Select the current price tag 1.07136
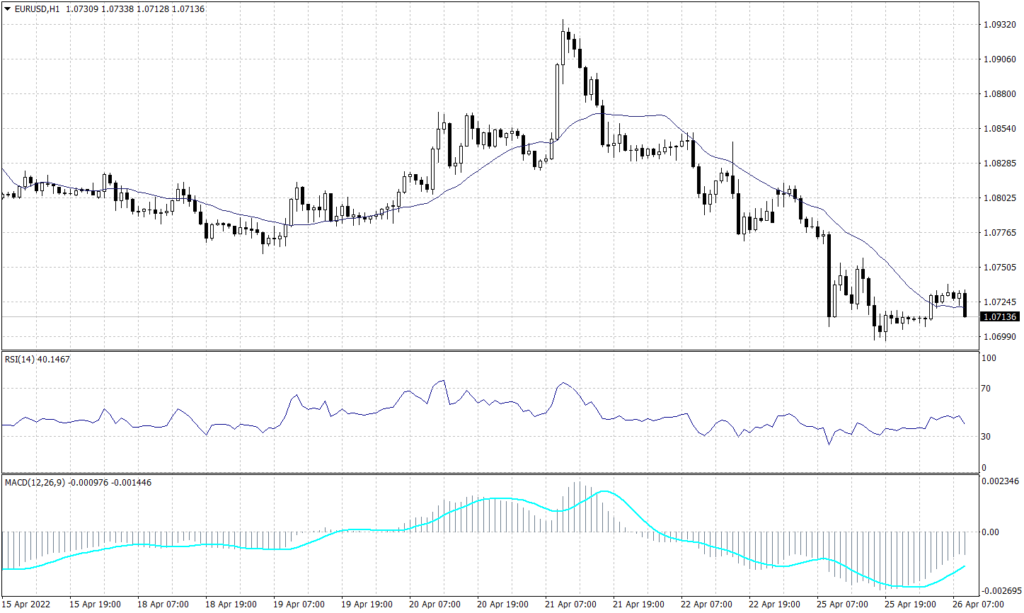 click(998, 316)
